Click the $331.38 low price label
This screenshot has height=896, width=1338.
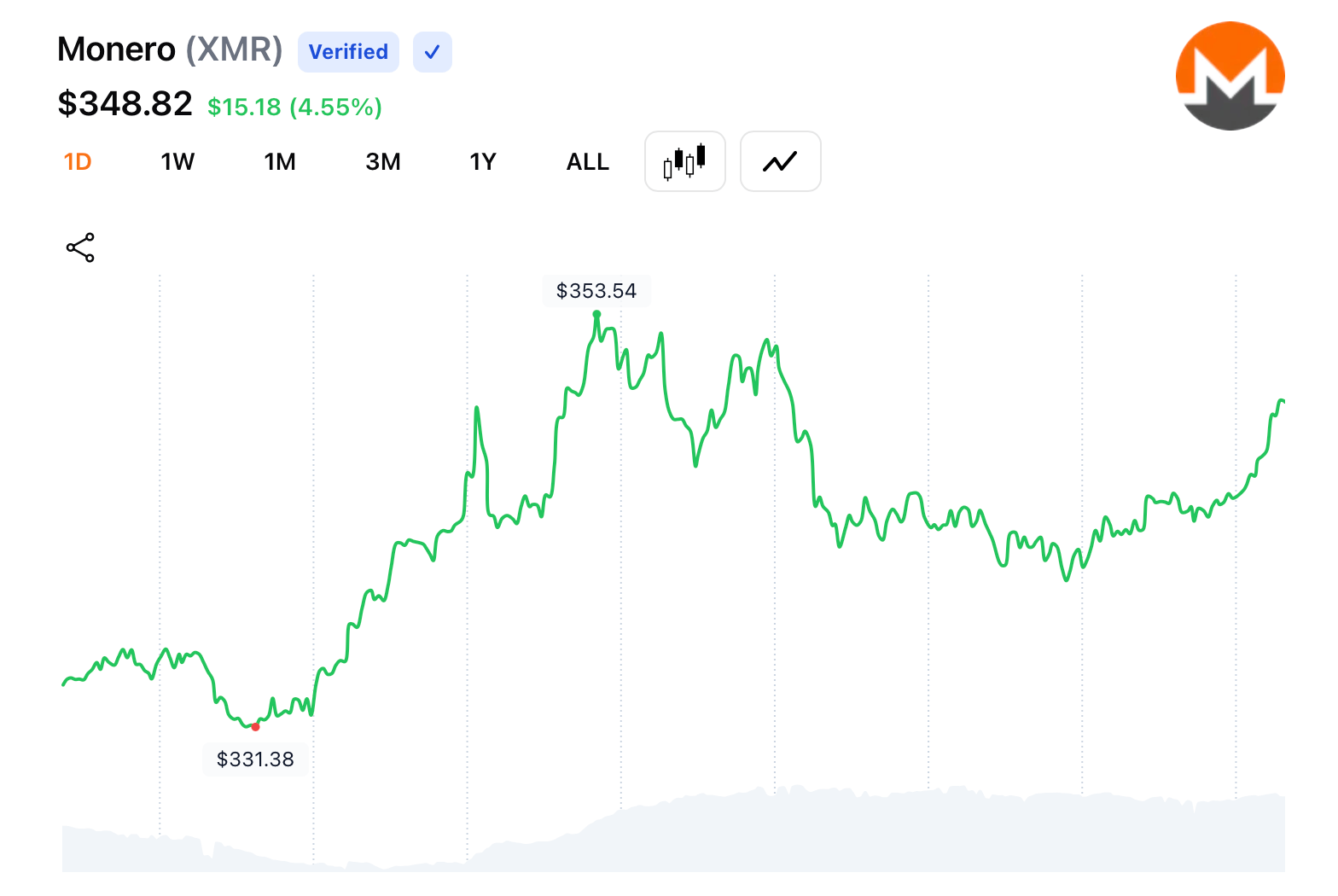[255, 759]
